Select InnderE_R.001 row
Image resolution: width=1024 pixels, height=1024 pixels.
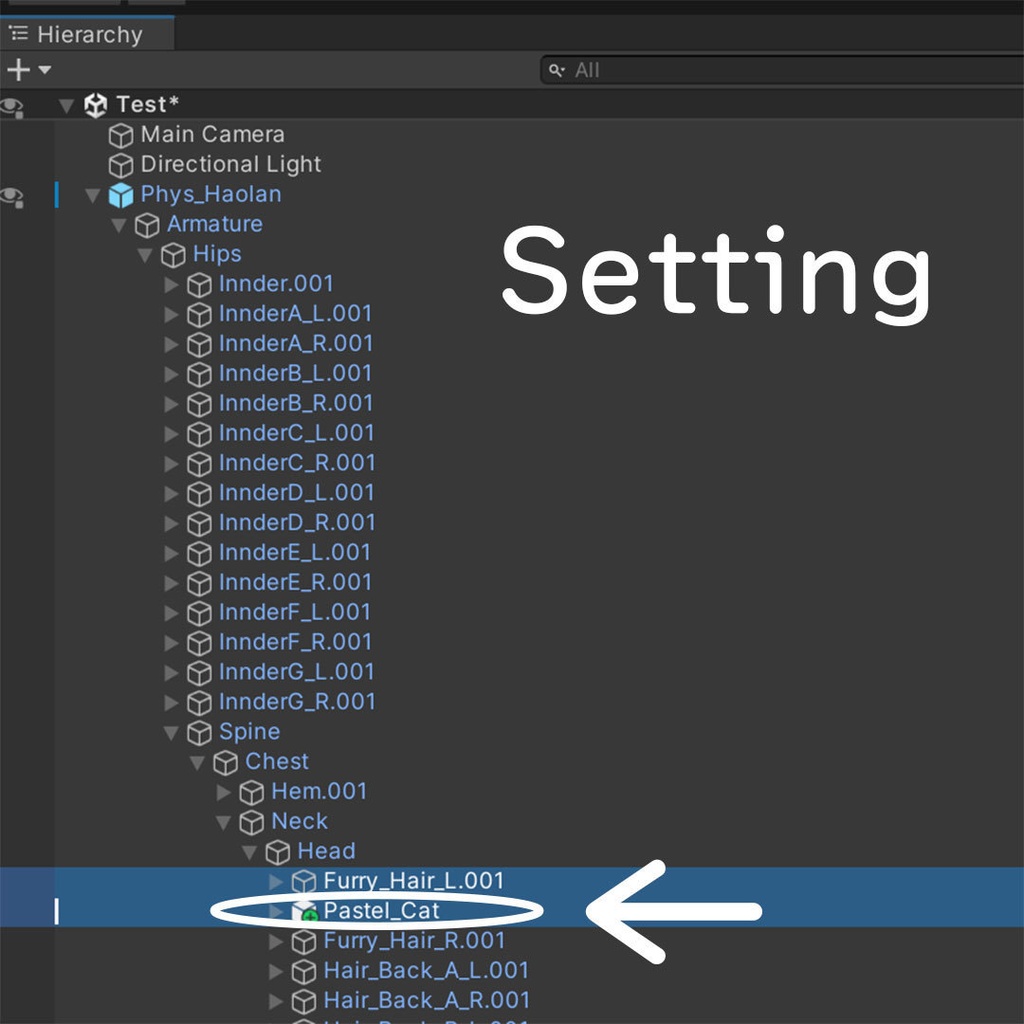295,583
